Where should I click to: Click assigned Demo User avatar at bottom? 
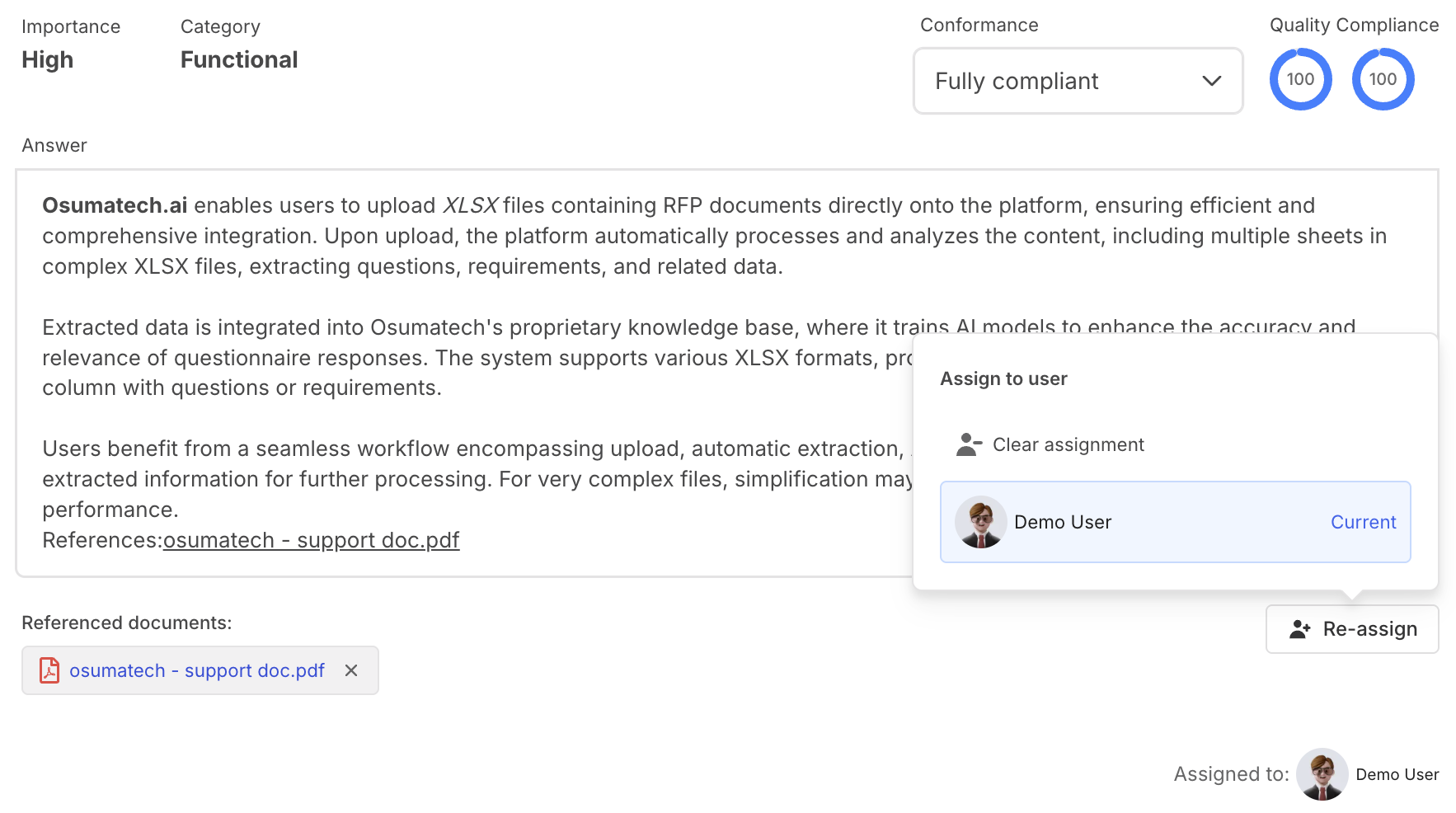pyautogui.click(x=1322, y=774)
